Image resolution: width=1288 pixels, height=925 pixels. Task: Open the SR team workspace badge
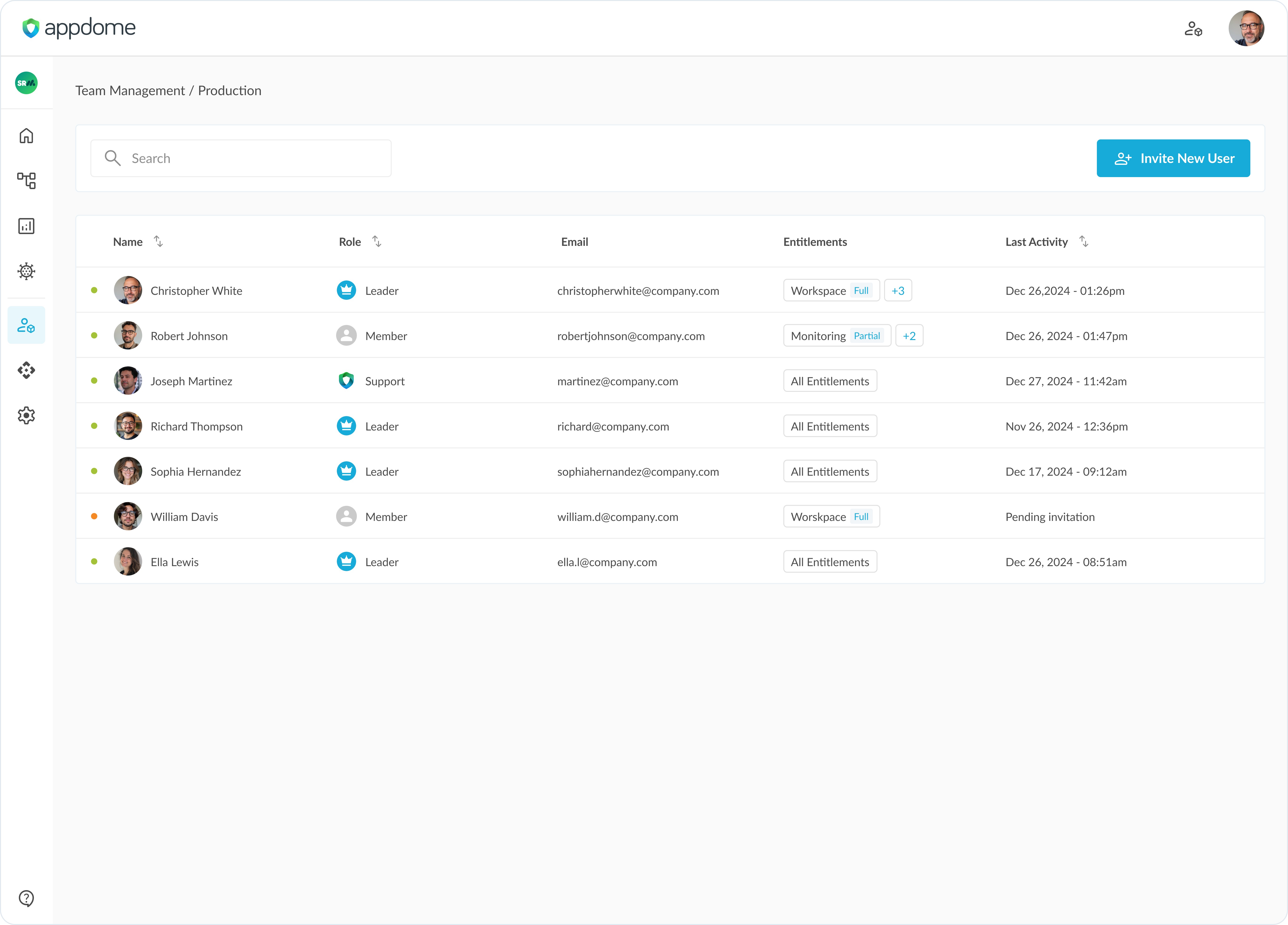(26, 83)
